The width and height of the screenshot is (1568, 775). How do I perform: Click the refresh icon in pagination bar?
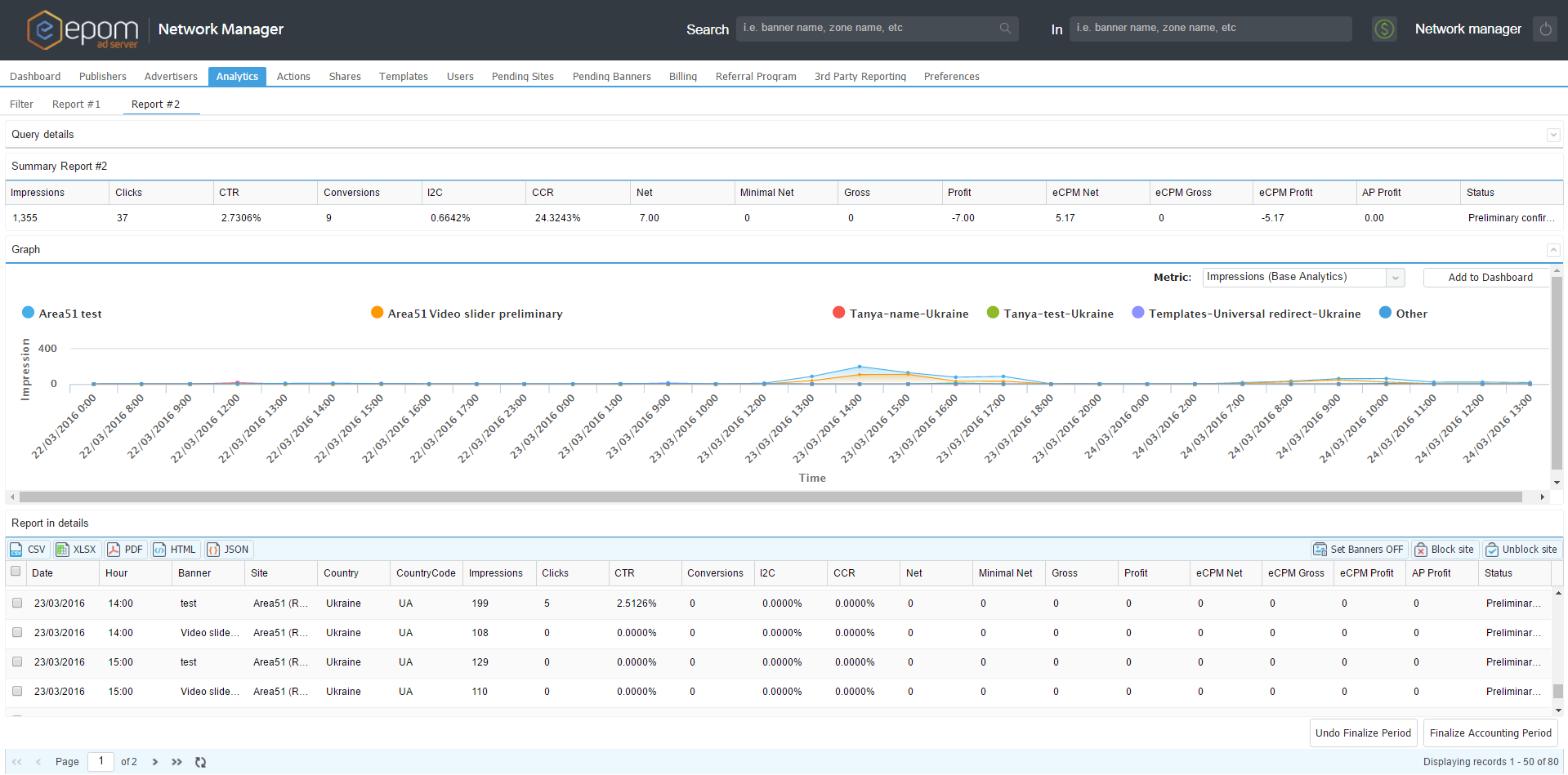(x=200, y=762)
